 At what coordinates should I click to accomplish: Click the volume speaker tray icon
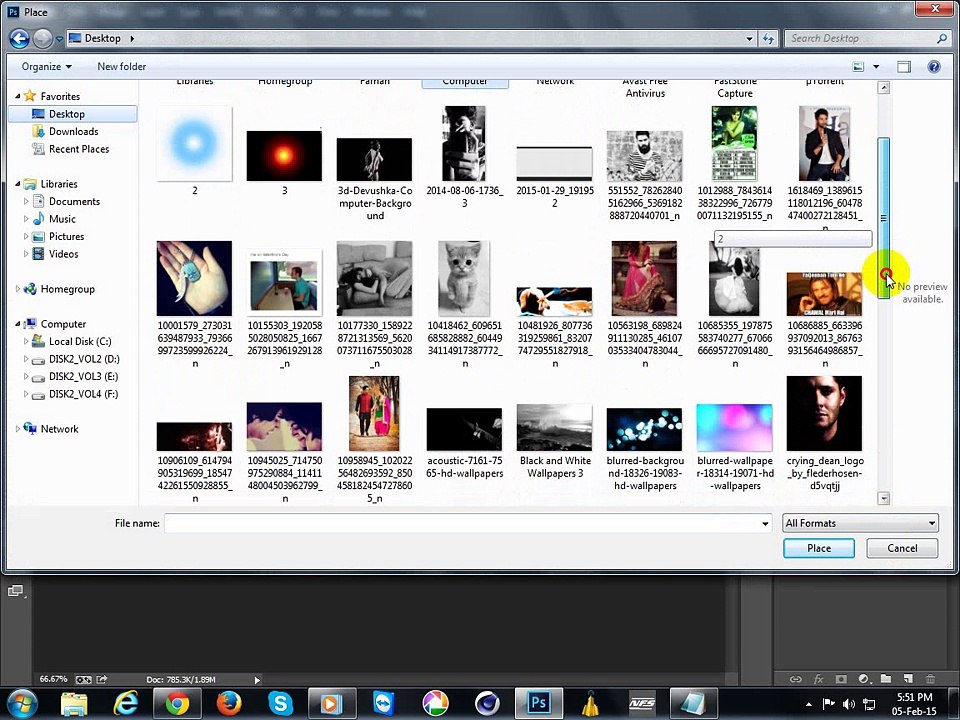click(849, 704)
